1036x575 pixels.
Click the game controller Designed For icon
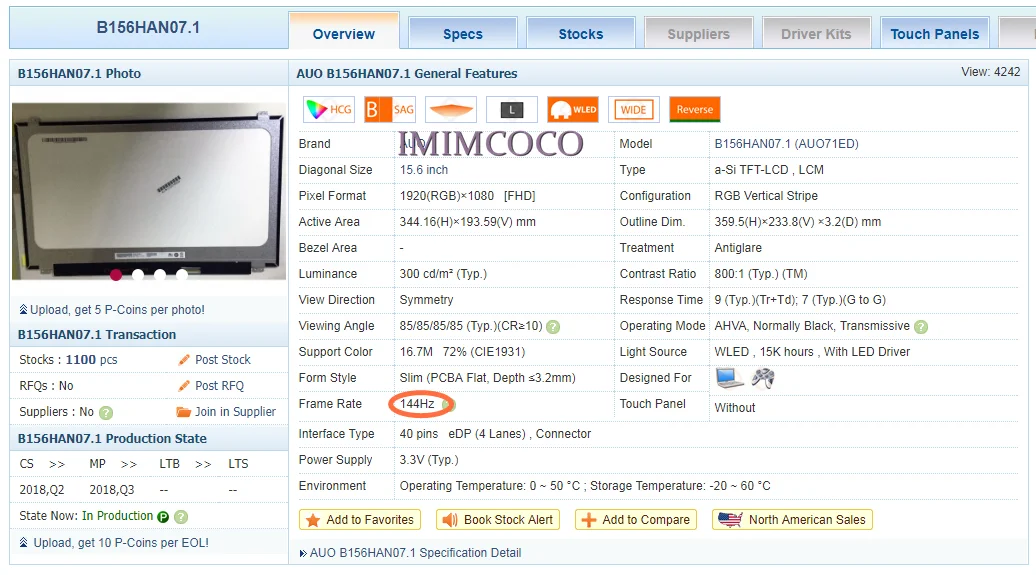763,378
